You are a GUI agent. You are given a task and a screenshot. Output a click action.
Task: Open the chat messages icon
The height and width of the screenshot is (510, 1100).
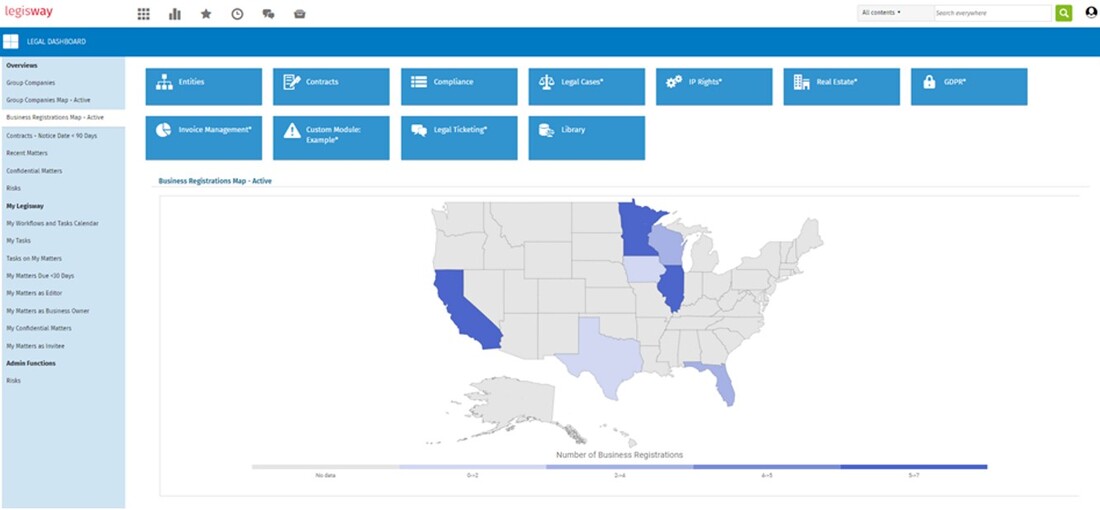click(268, 14)
